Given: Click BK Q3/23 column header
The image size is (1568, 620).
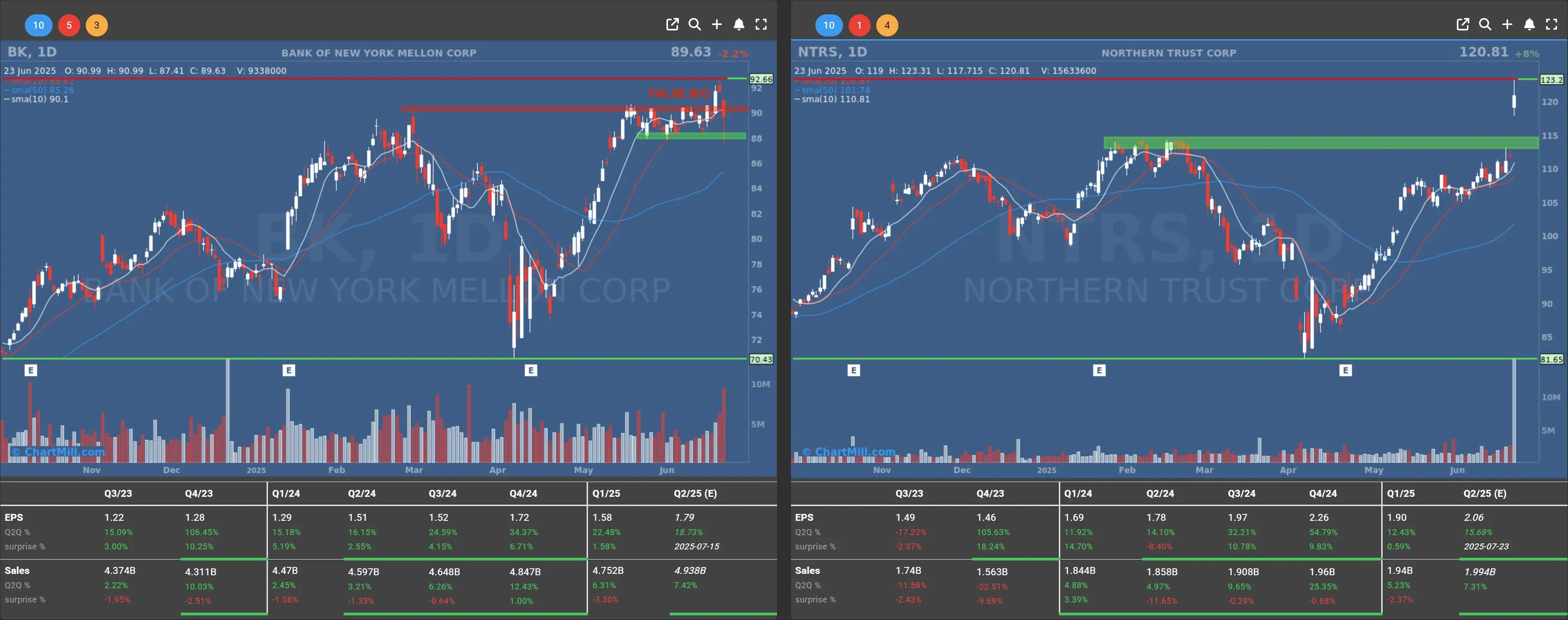Looking at the screenshot, I should pos(118,493).
